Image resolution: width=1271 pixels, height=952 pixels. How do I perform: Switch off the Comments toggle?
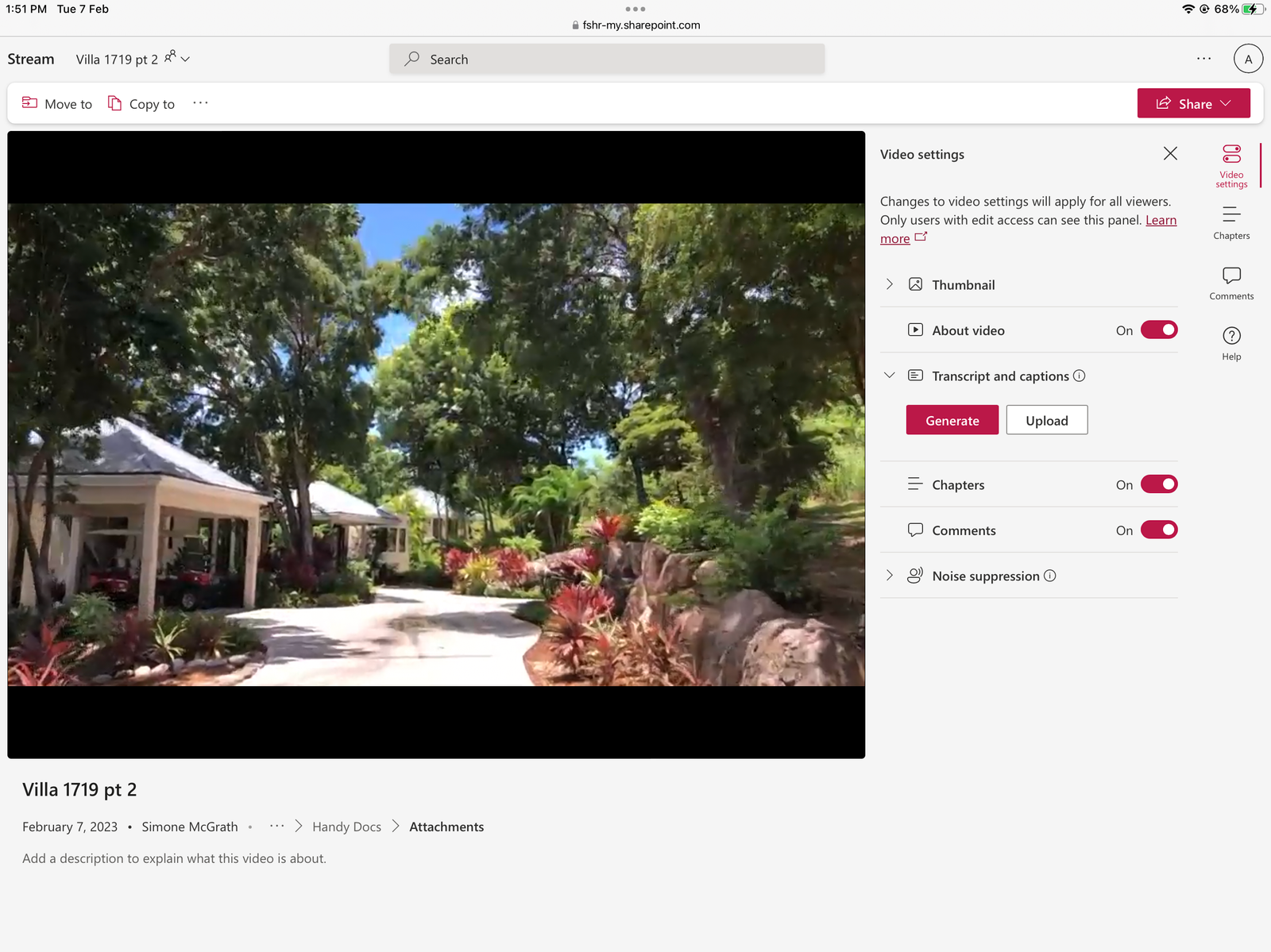[x=1159, y=530]
